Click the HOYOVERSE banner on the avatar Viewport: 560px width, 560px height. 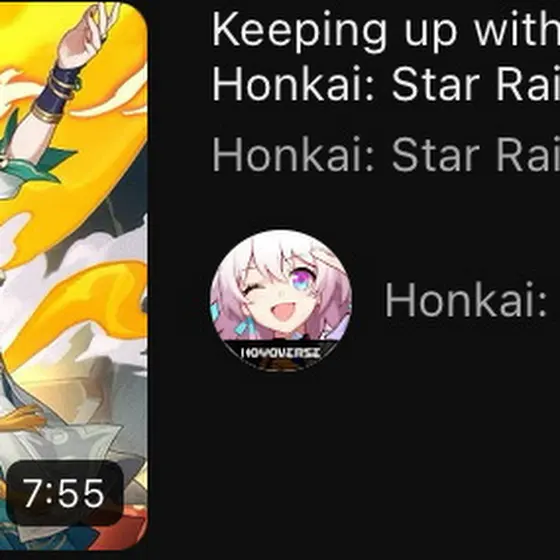point(281,353)
